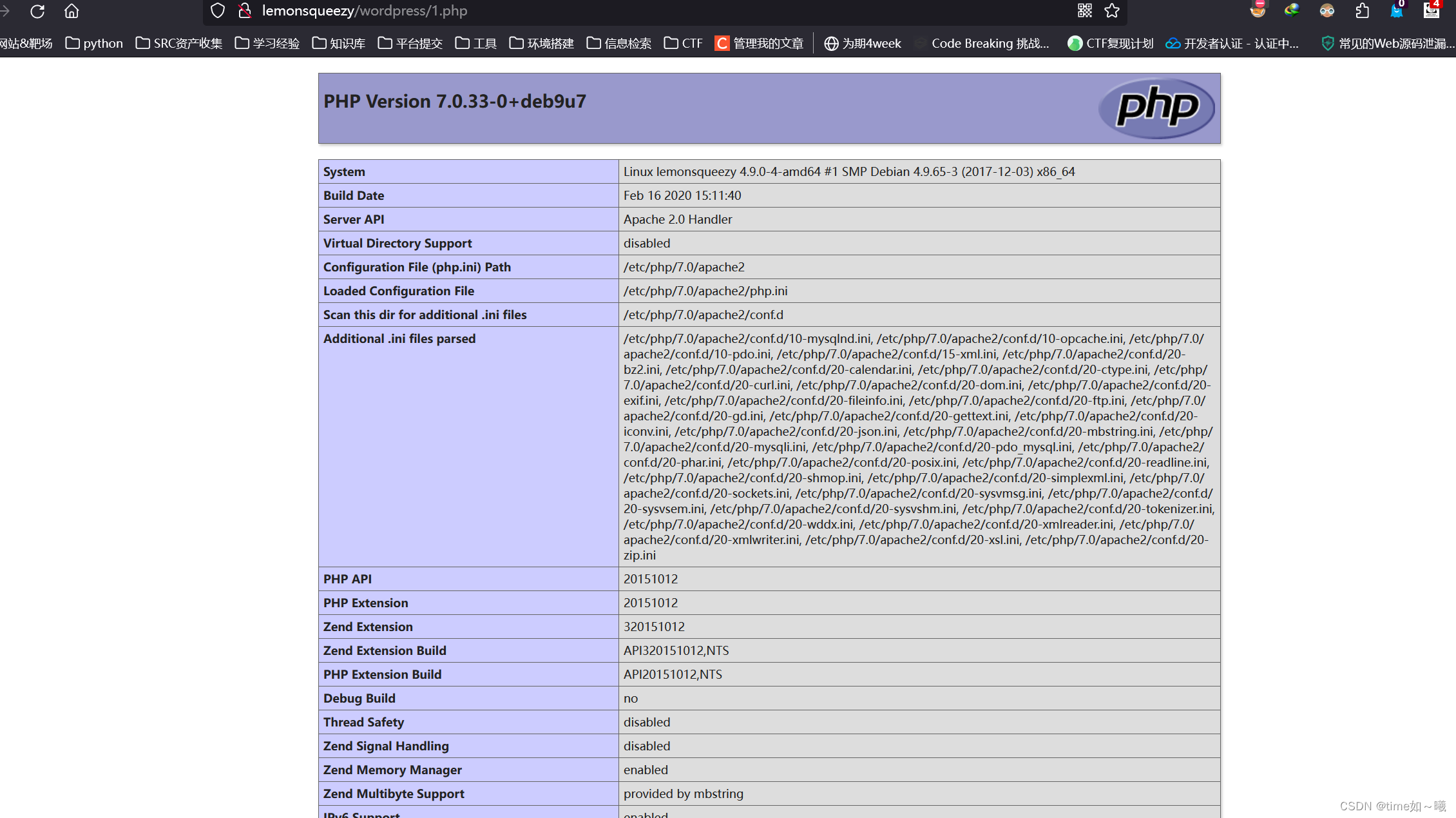Select the Build Date value Feb 16 2020
Screen dimensions: 1456x818
coord(682,195)
